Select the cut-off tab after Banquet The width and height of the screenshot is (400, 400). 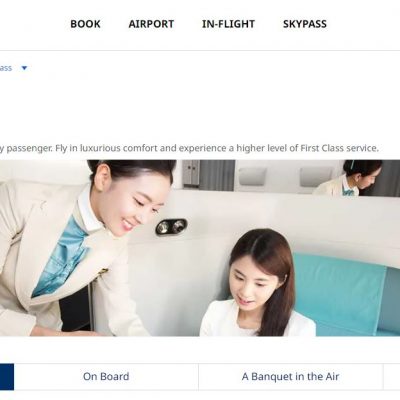click(392, 377)
